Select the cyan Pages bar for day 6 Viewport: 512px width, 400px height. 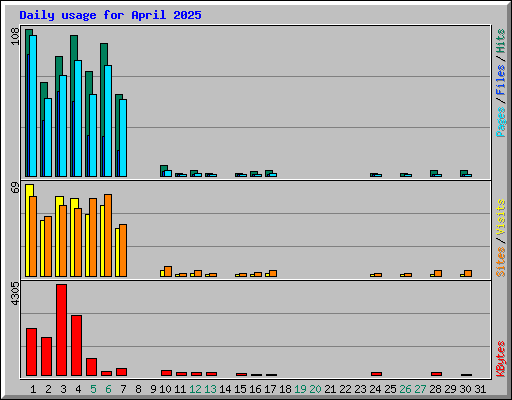[108, 121]
